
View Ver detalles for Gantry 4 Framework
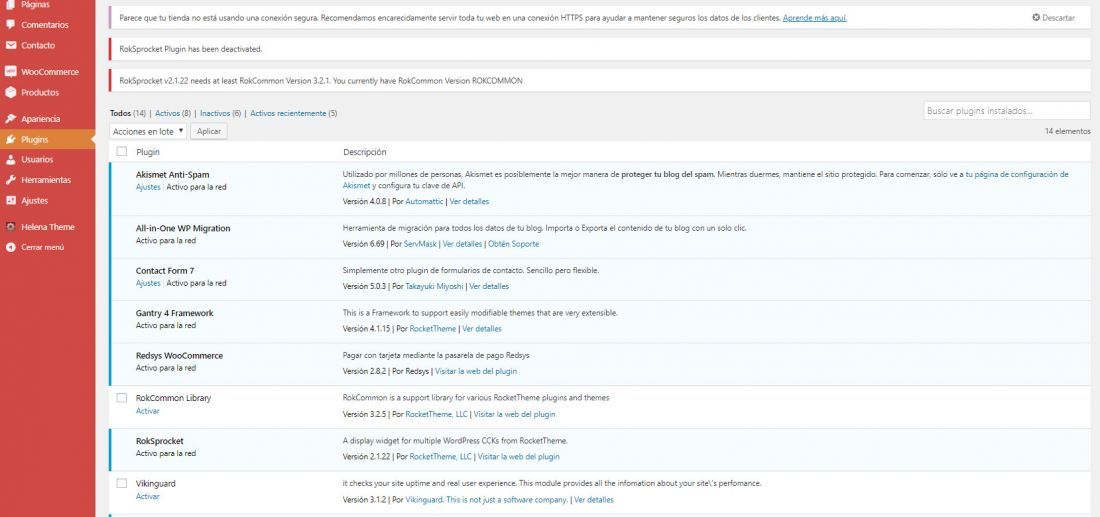482,328
